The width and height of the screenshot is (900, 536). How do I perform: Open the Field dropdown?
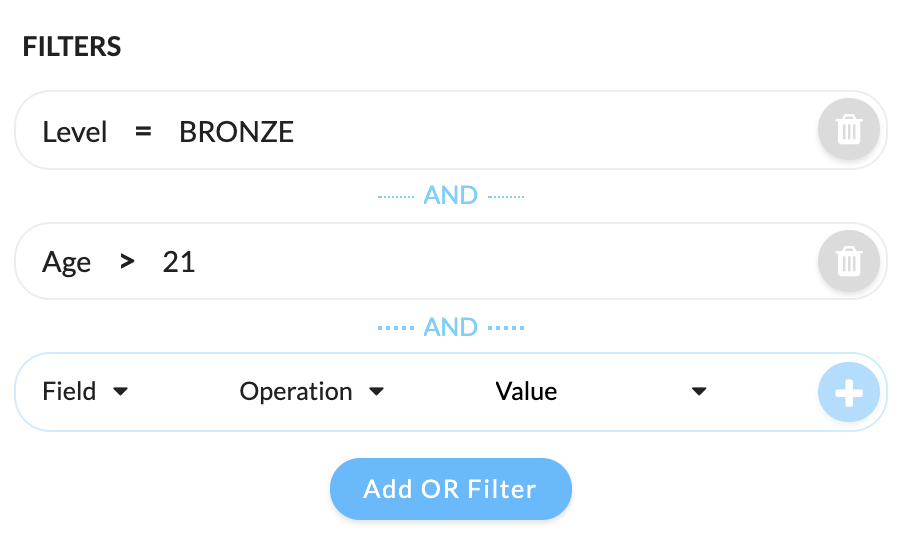tap(85, 391)
